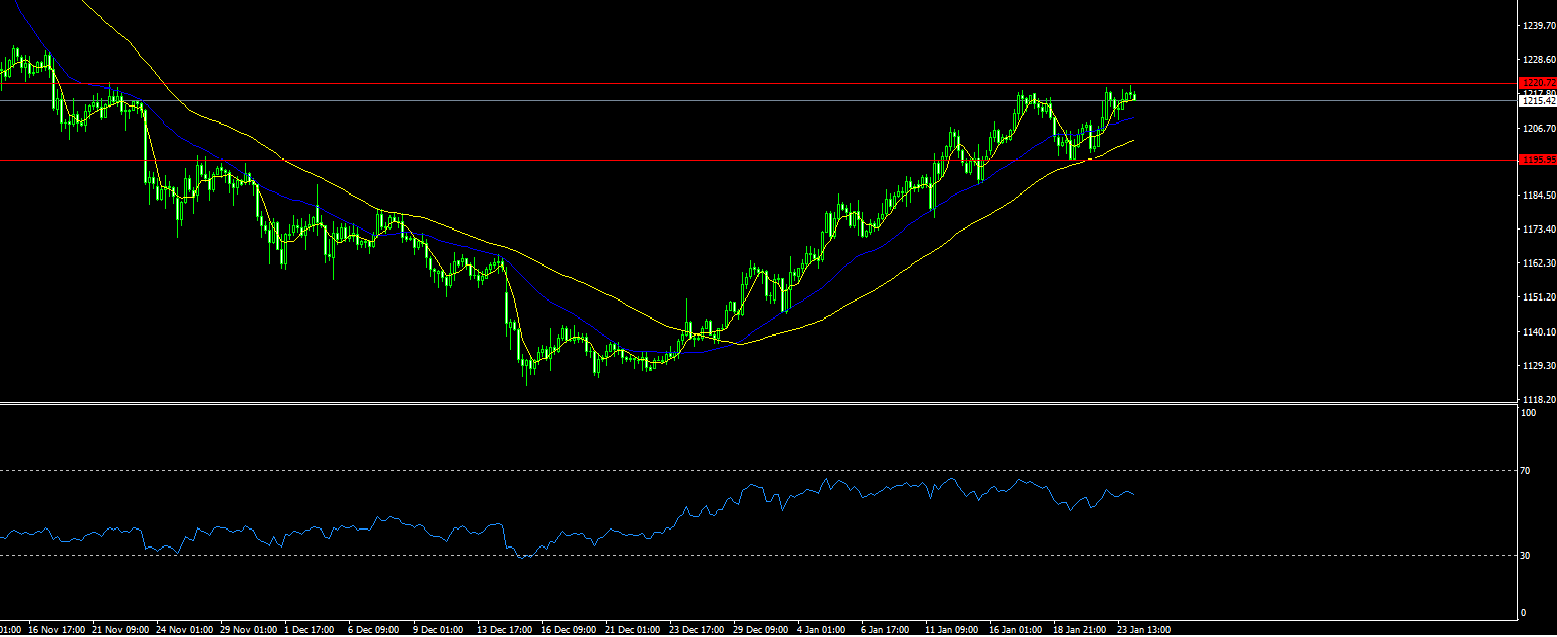The image size is (1557, 637).
Task: Click the white 1215.42 current price label
Action: [1537, 101]
